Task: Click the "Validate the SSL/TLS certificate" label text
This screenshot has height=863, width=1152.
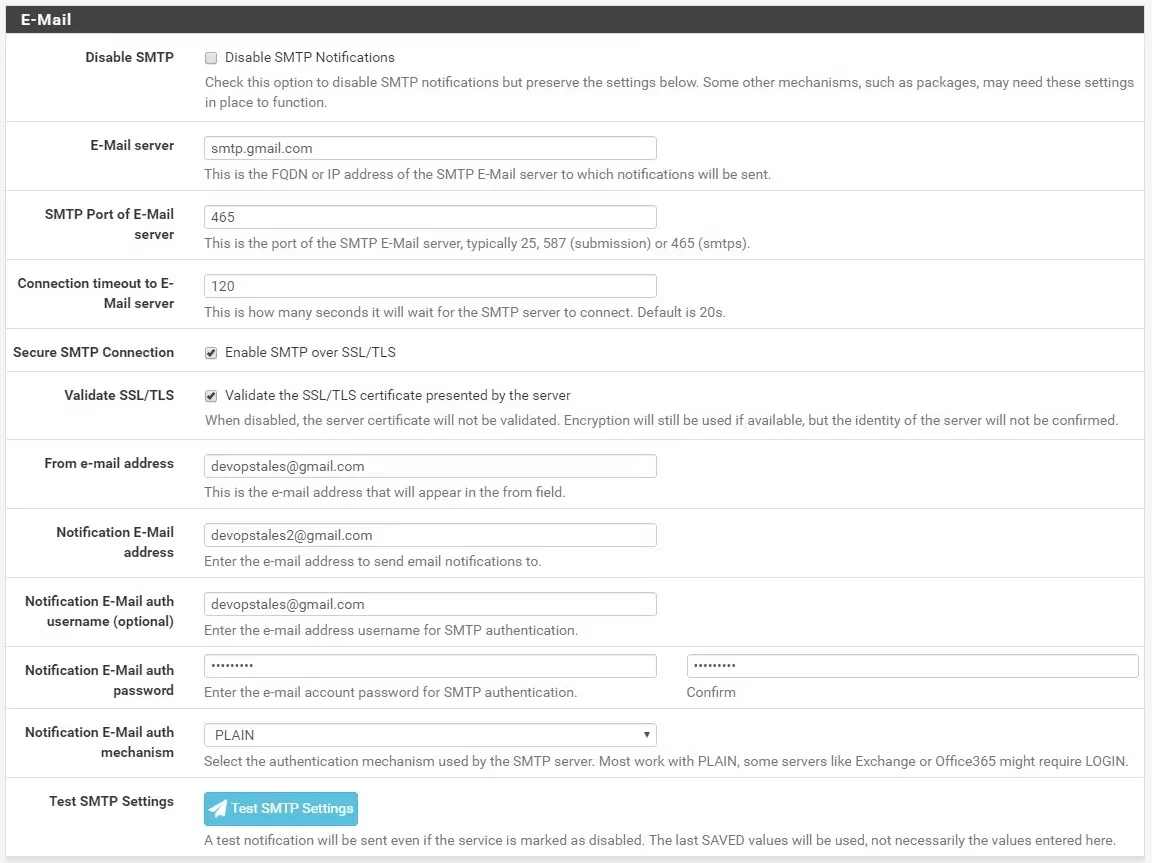Action: (397, 396)
